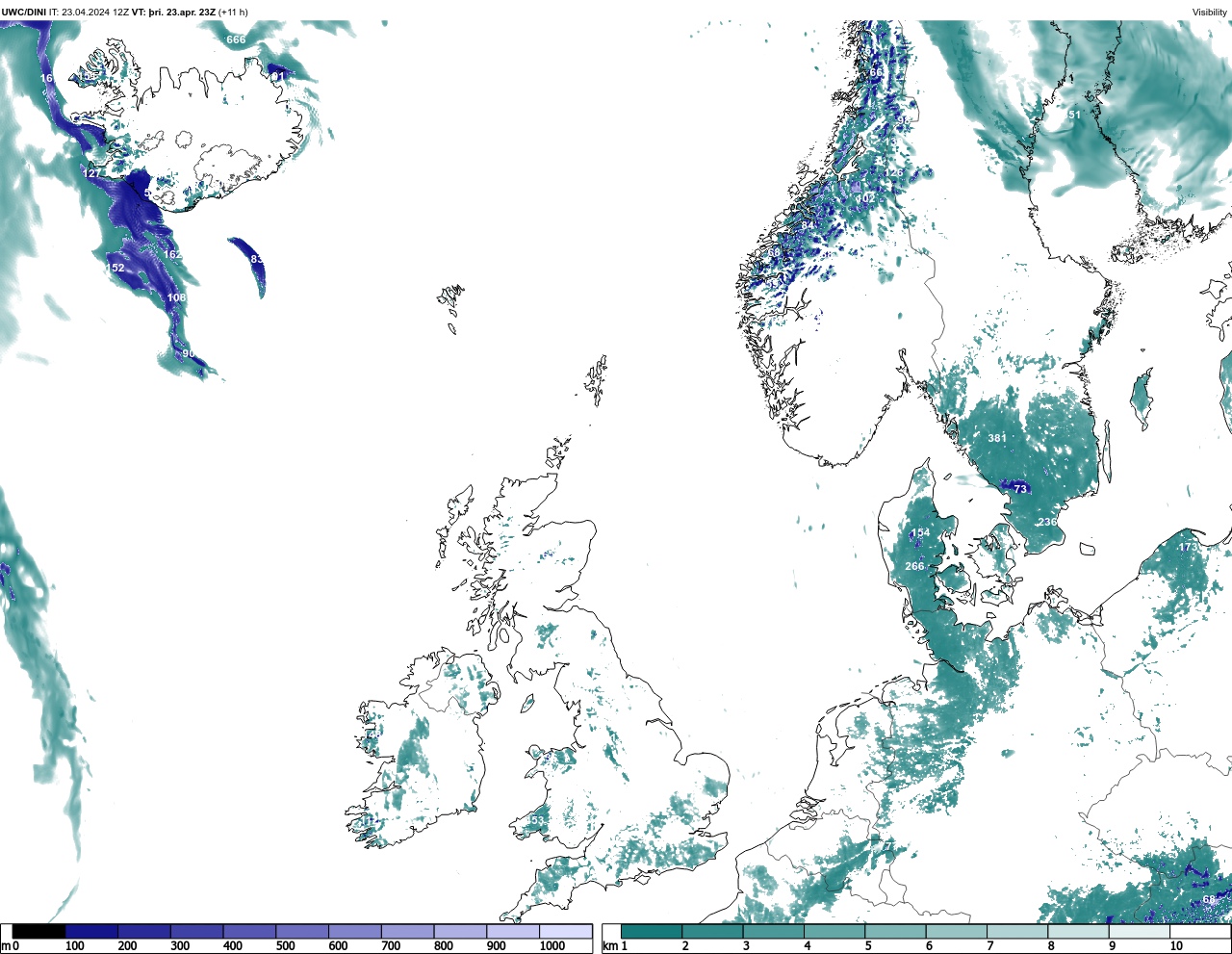Click the pale lavender 900–1000 m swatch

point(512,931)
